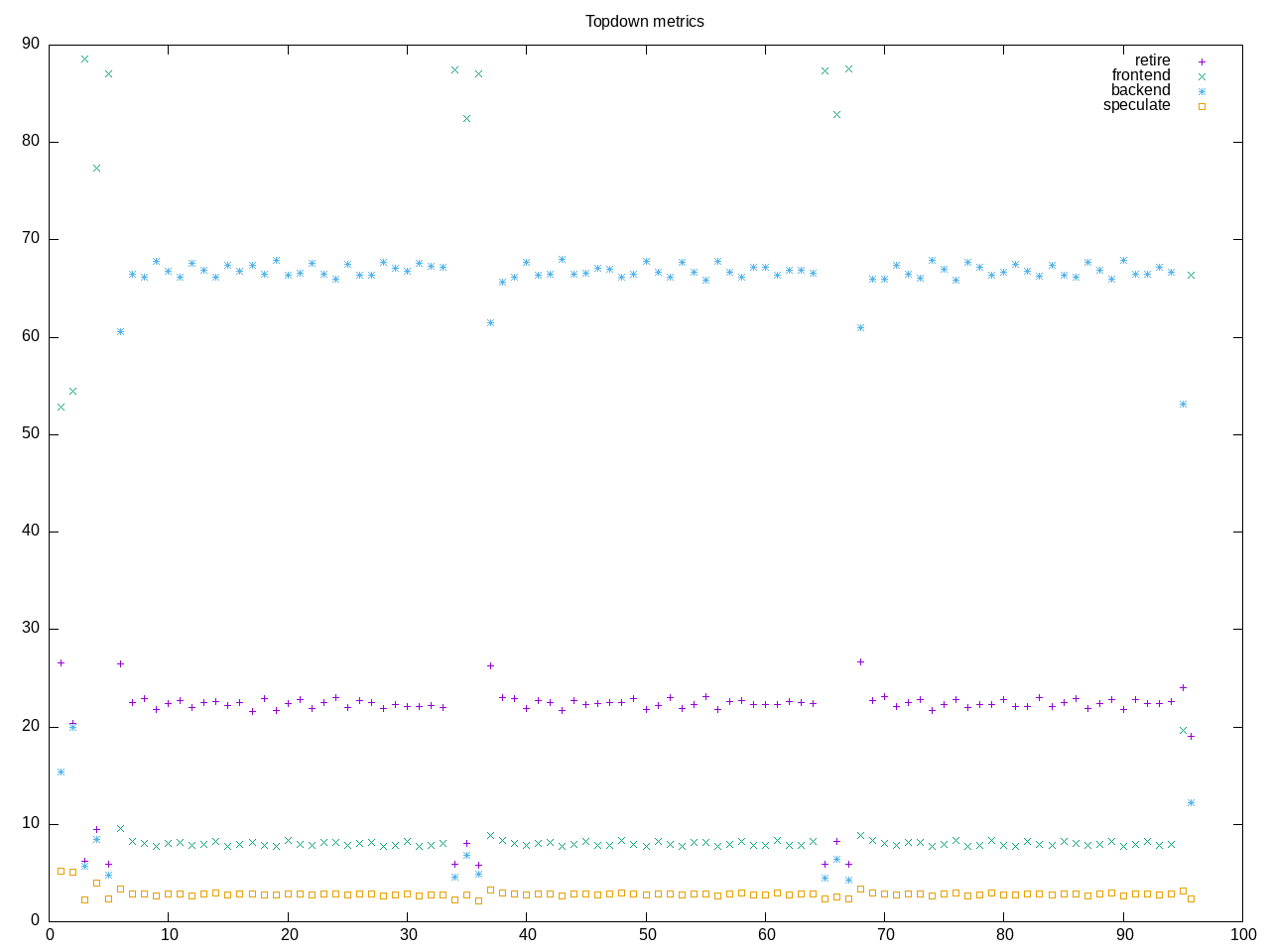Click the y-axis tick label 90
The width and height of the screenshot is (1270, 952).
(x=31, y=44)
